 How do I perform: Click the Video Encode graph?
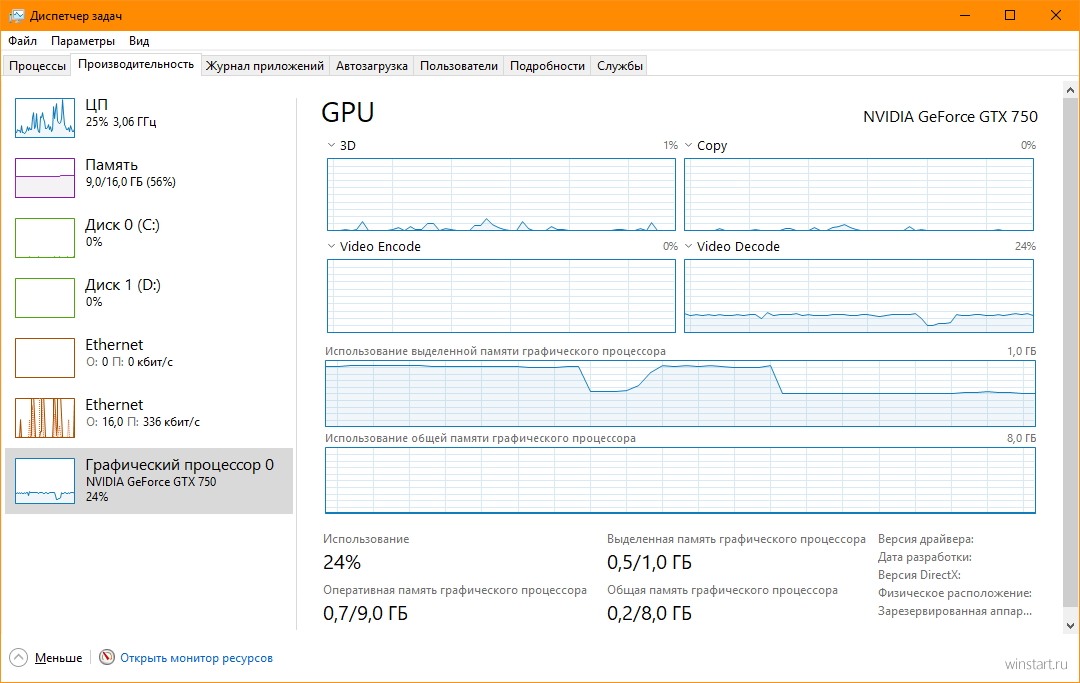[501, 296]
